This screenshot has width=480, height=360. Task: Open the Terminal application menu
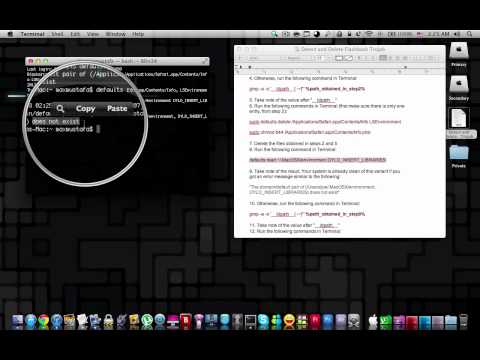pyautogui.click(x=32, y=34)
